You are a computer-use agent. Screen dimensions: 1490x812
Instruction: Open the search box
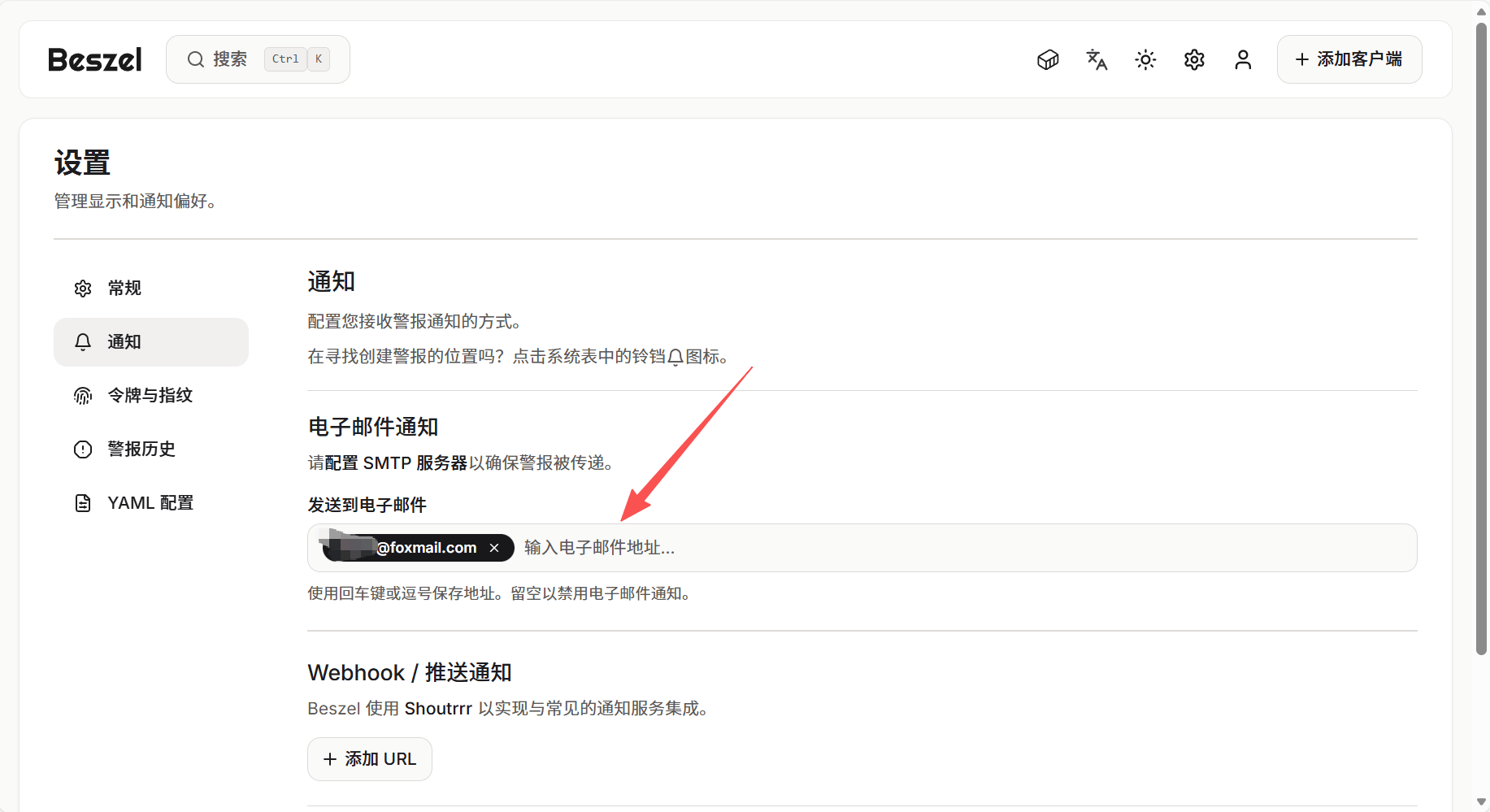258,59
